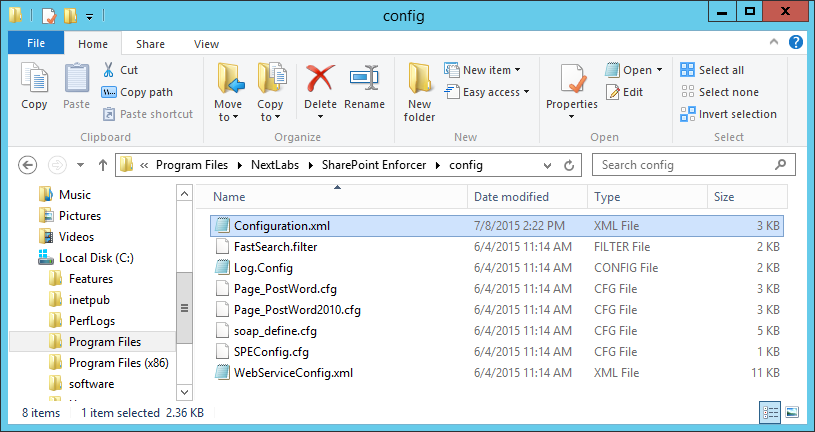
Task: Open the File menu tab
Action: click(36, 44)
